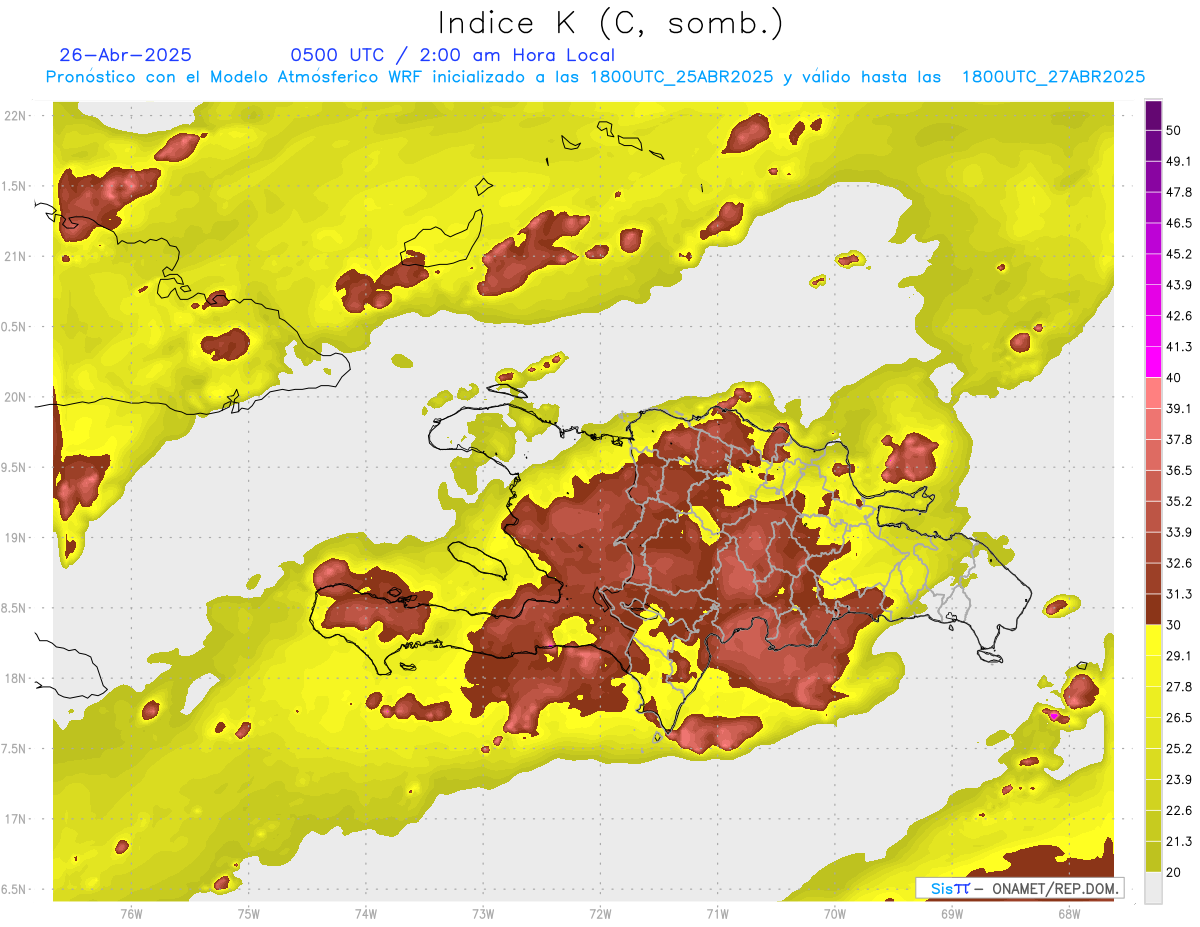Click the '76W' longitude label
1200x927 pixels.
131,913
